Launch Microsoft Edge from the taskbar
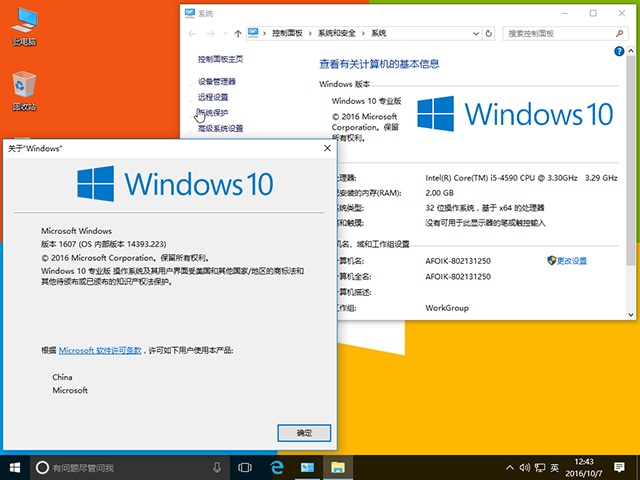The image size is (640, 480). (x=277, y=467)
